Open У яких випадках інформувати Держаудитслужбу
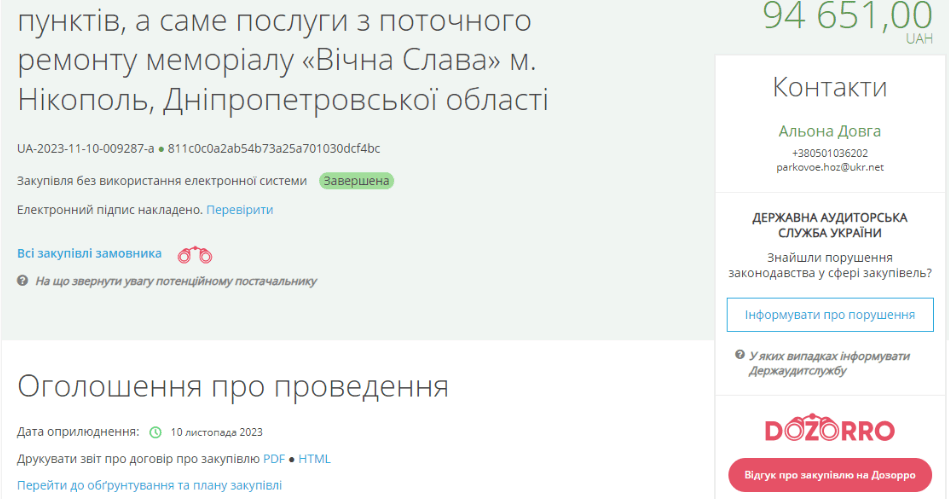This screenshot has height=499, width=949. pos(829,363)
